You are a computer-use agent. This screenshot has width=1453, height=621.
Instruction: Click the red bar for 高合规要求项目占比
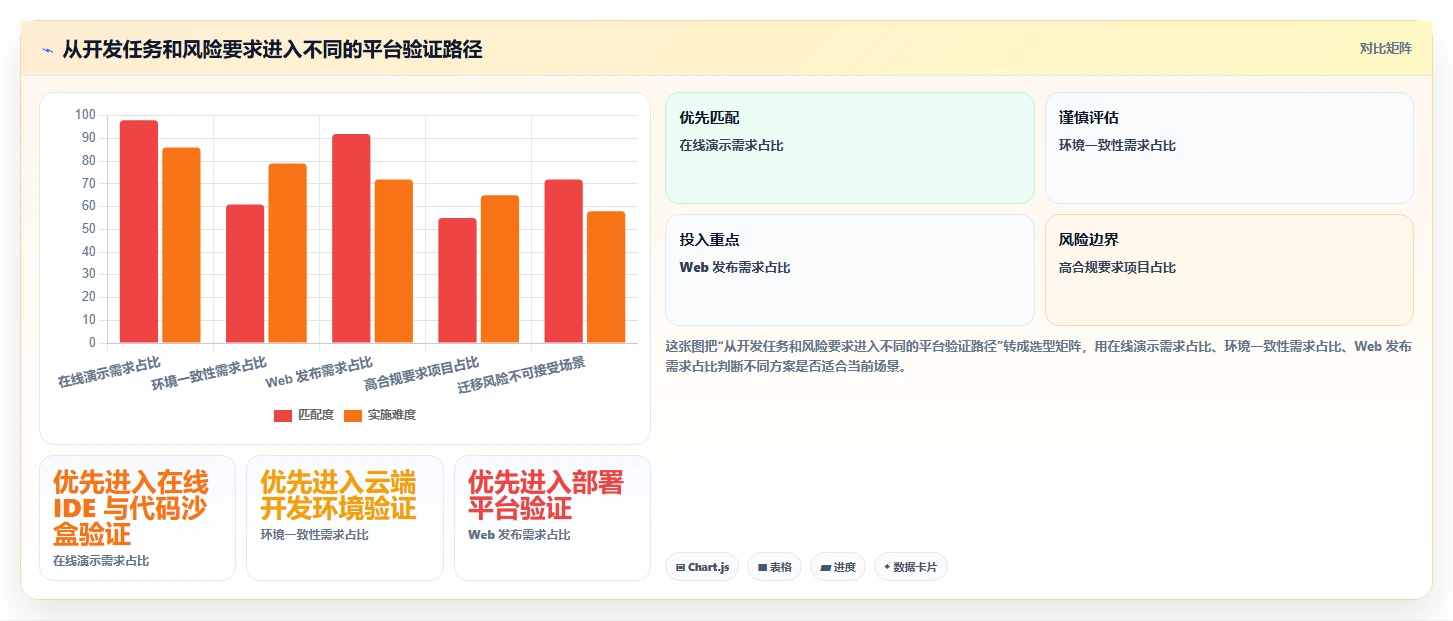(457, 280)
